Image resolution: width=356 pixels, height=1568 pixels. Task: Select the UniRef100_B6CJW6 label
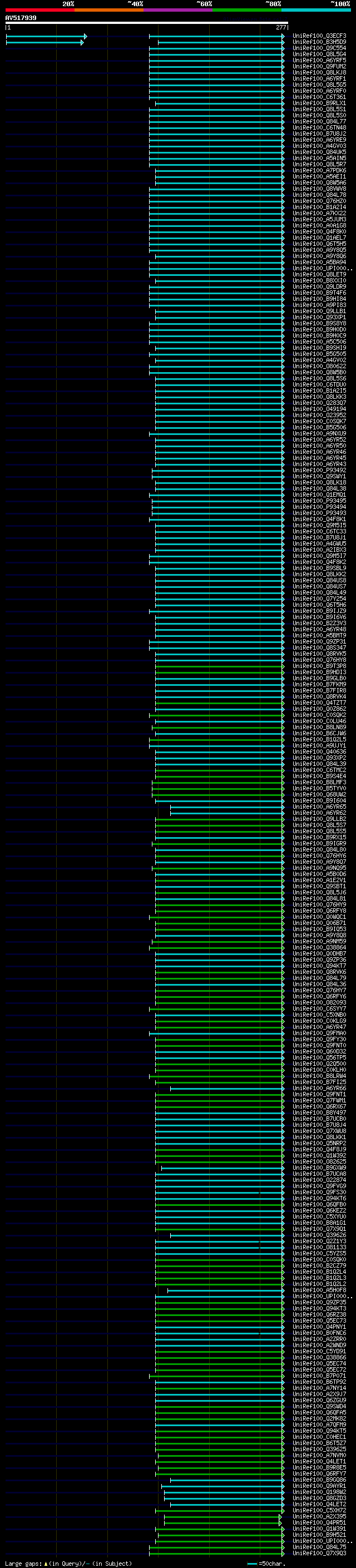pos(319,733)
